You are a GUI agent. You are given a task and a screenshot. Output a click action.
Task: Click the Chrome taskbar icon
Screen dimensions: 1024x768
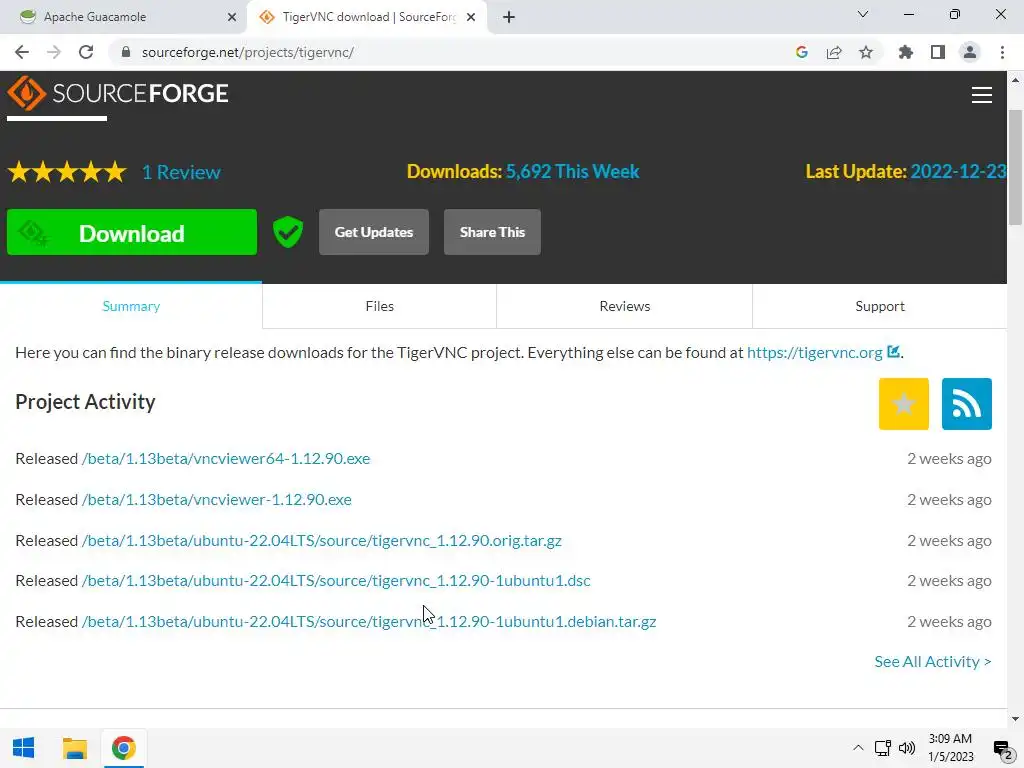tap(123, 748)
